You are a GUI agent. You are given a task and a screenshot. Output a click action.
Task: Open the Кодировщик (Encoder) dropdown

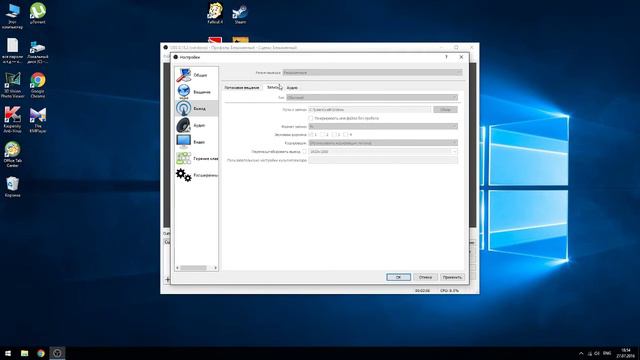click(383, 143)
